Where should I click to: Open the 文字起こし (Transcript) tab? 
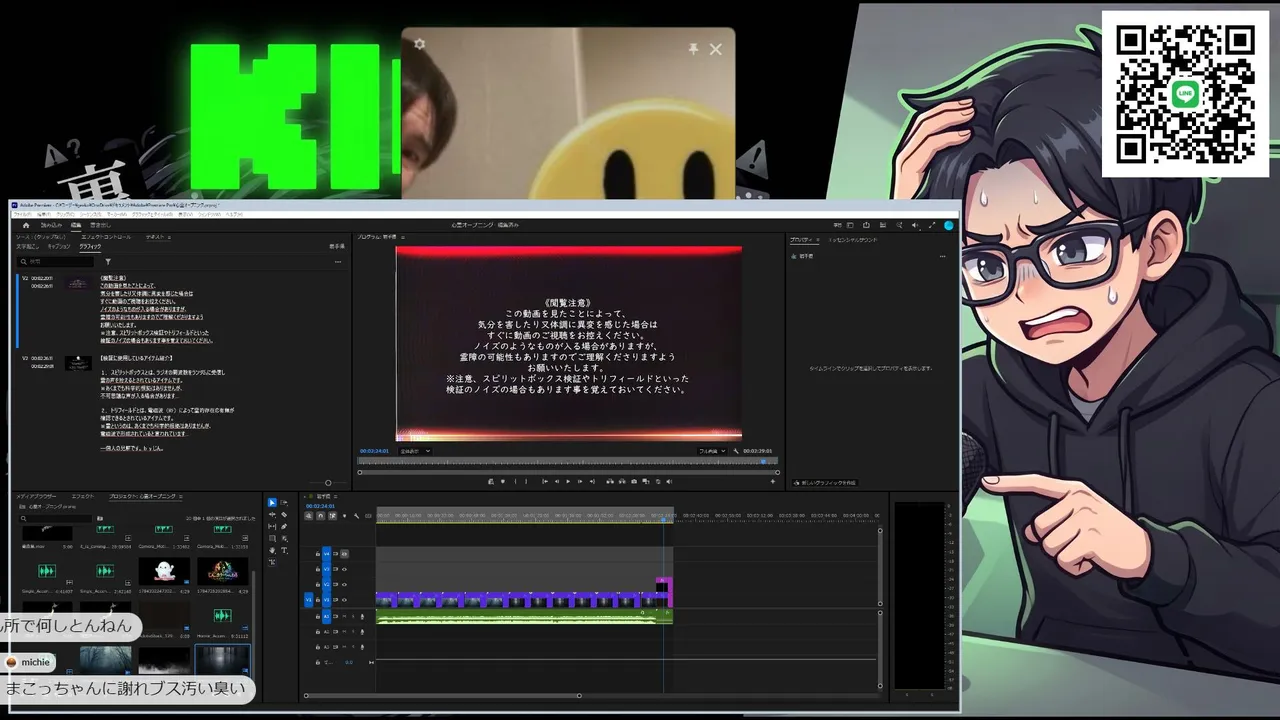click(27, 246)
